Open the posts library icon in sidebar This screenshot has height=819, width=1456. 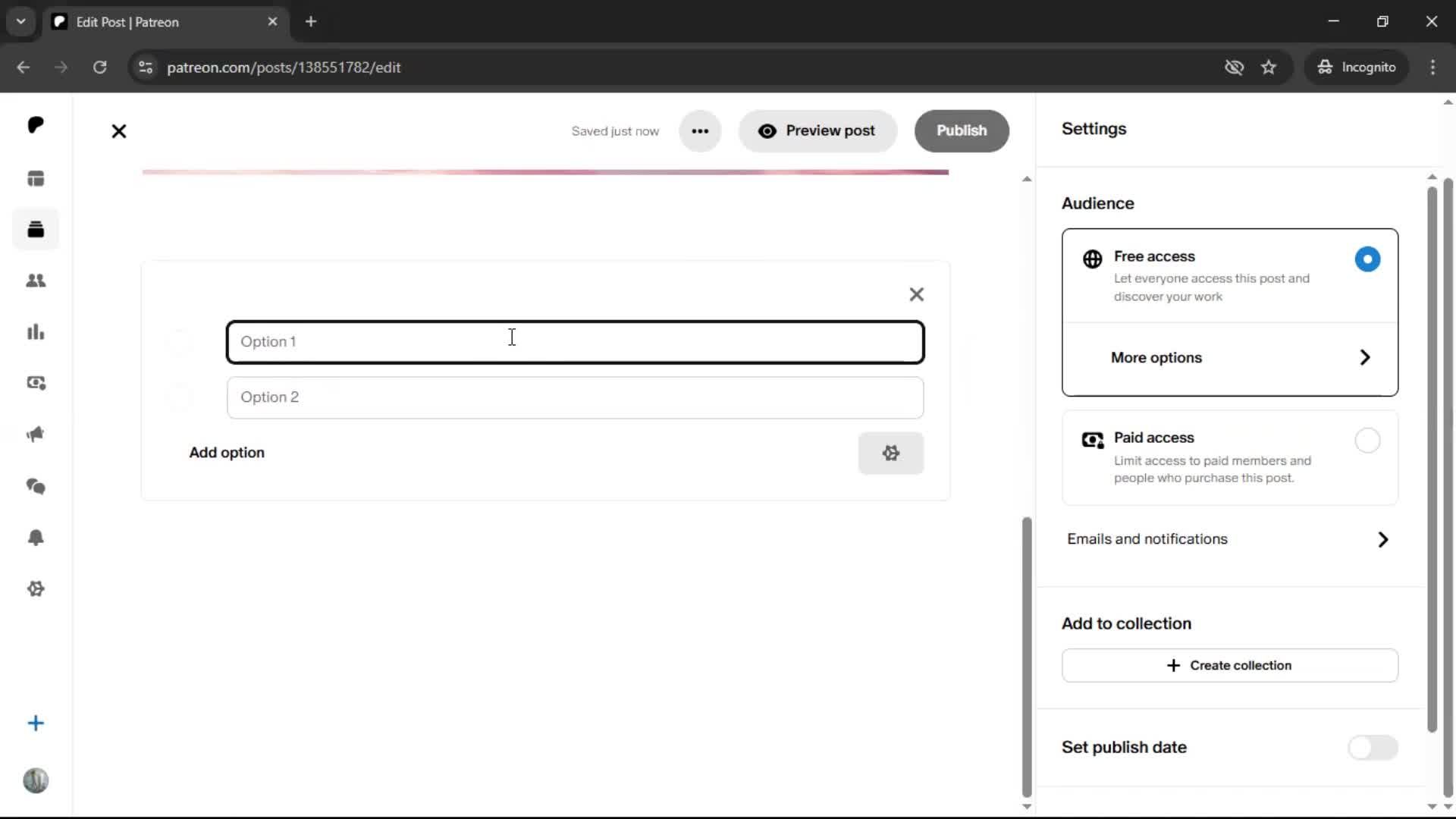36,229
